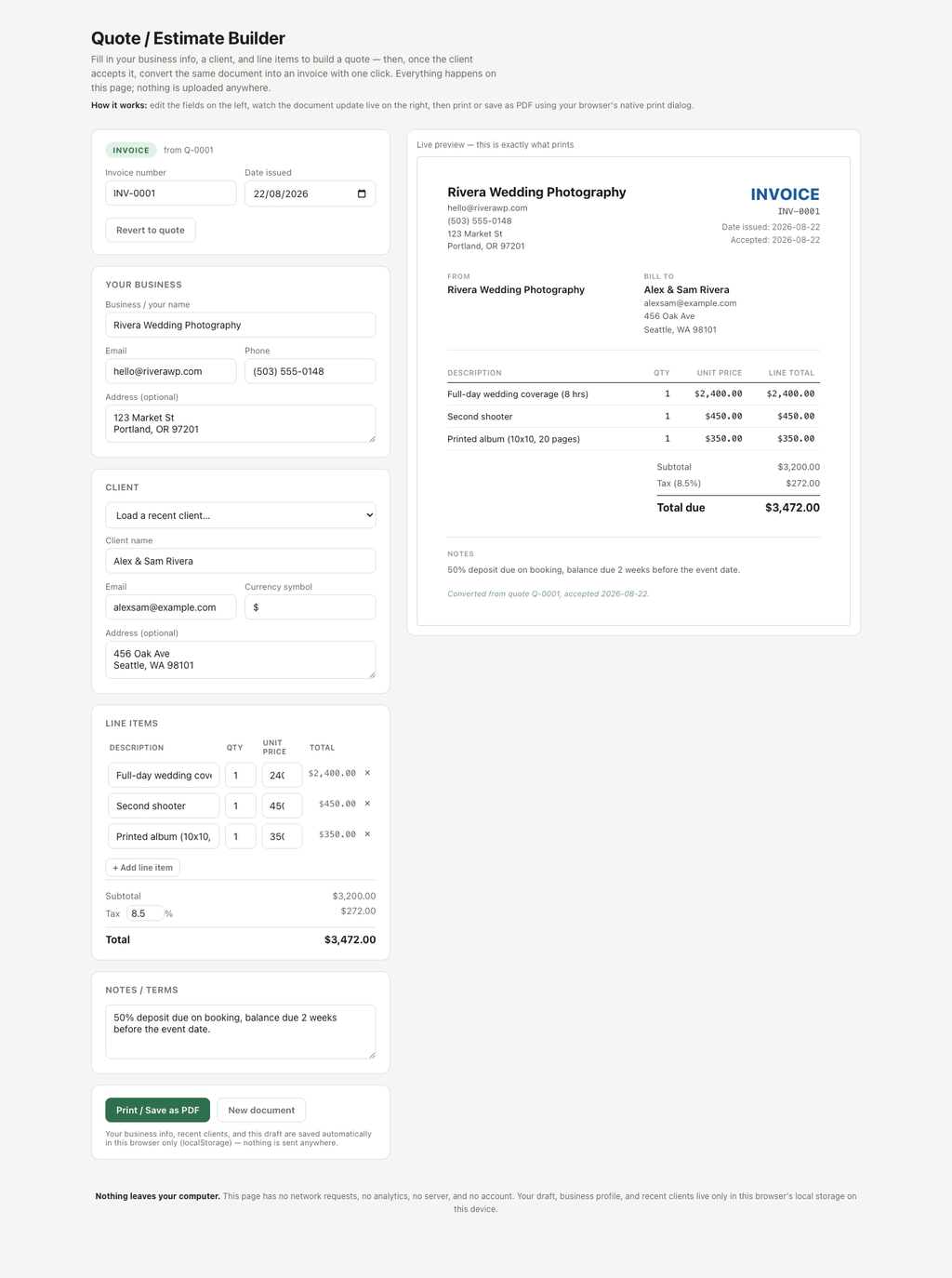Remove the Printed album line item
952x1278 pixels.
pos(367,834)
